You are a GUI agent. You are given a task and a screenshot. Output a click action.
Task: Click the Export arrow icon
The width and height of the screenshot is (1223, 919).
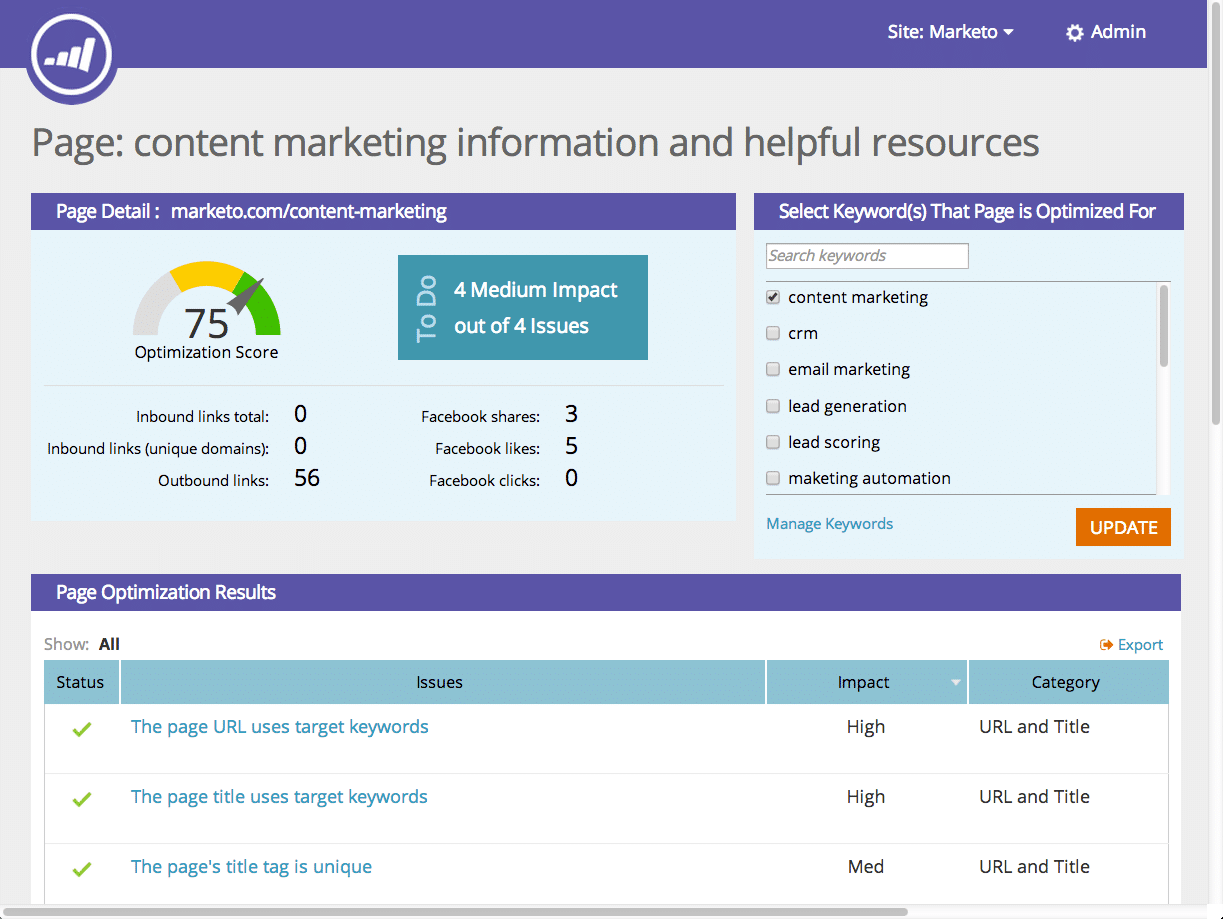pos(1106,645)
